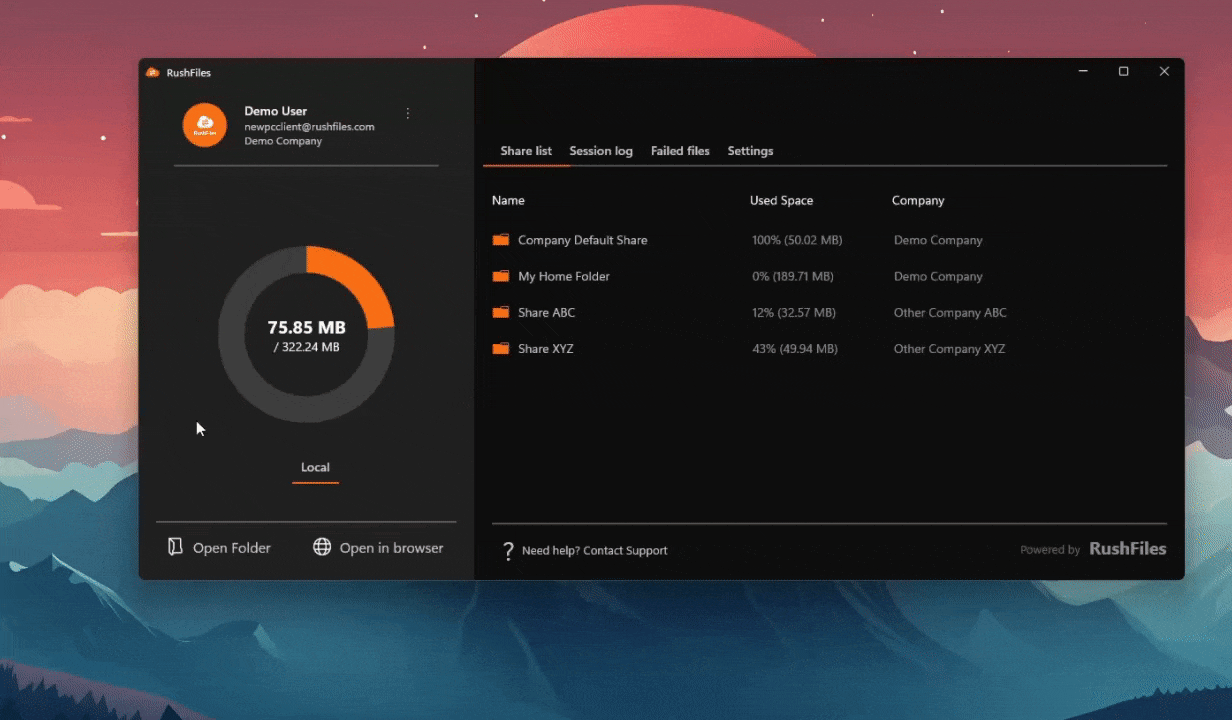This screenshot has height=720, width=1232.
Task: Click the Name column header
Action: (x=508, y=200)
